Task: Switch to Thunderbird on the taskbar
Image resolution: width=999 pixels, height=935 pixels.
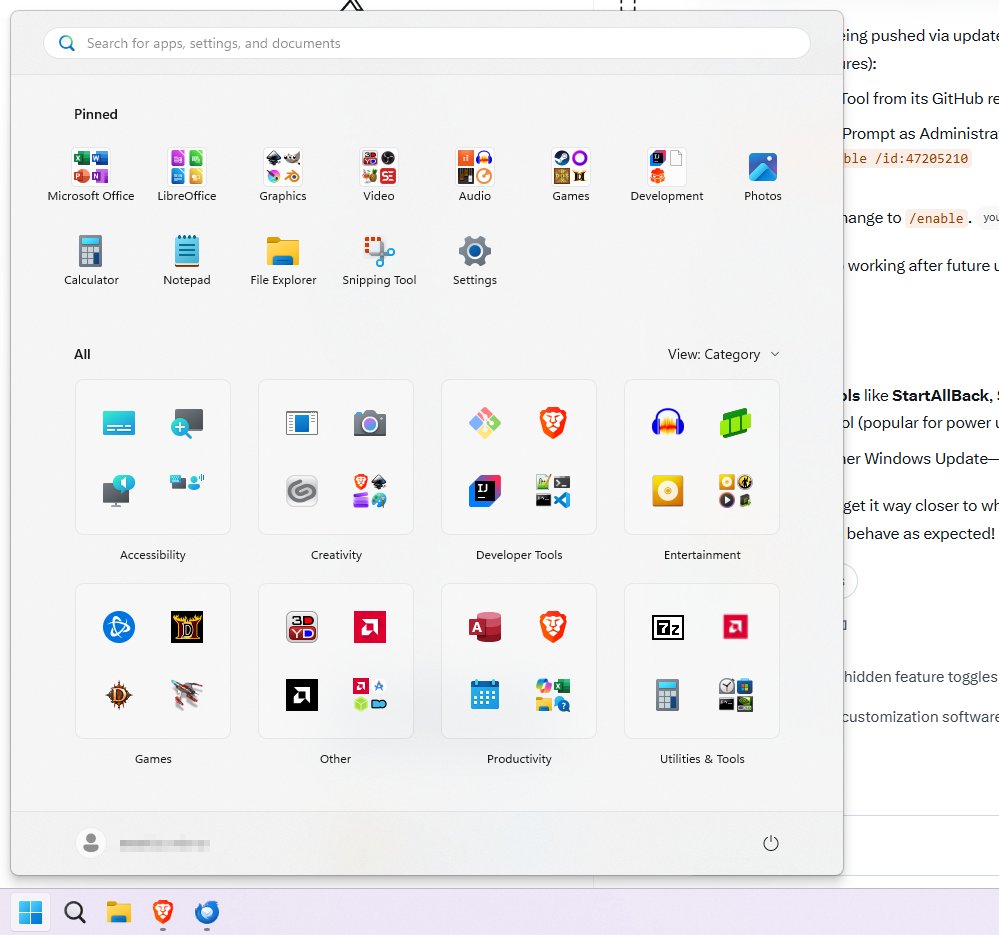Action: coord(206,912)
